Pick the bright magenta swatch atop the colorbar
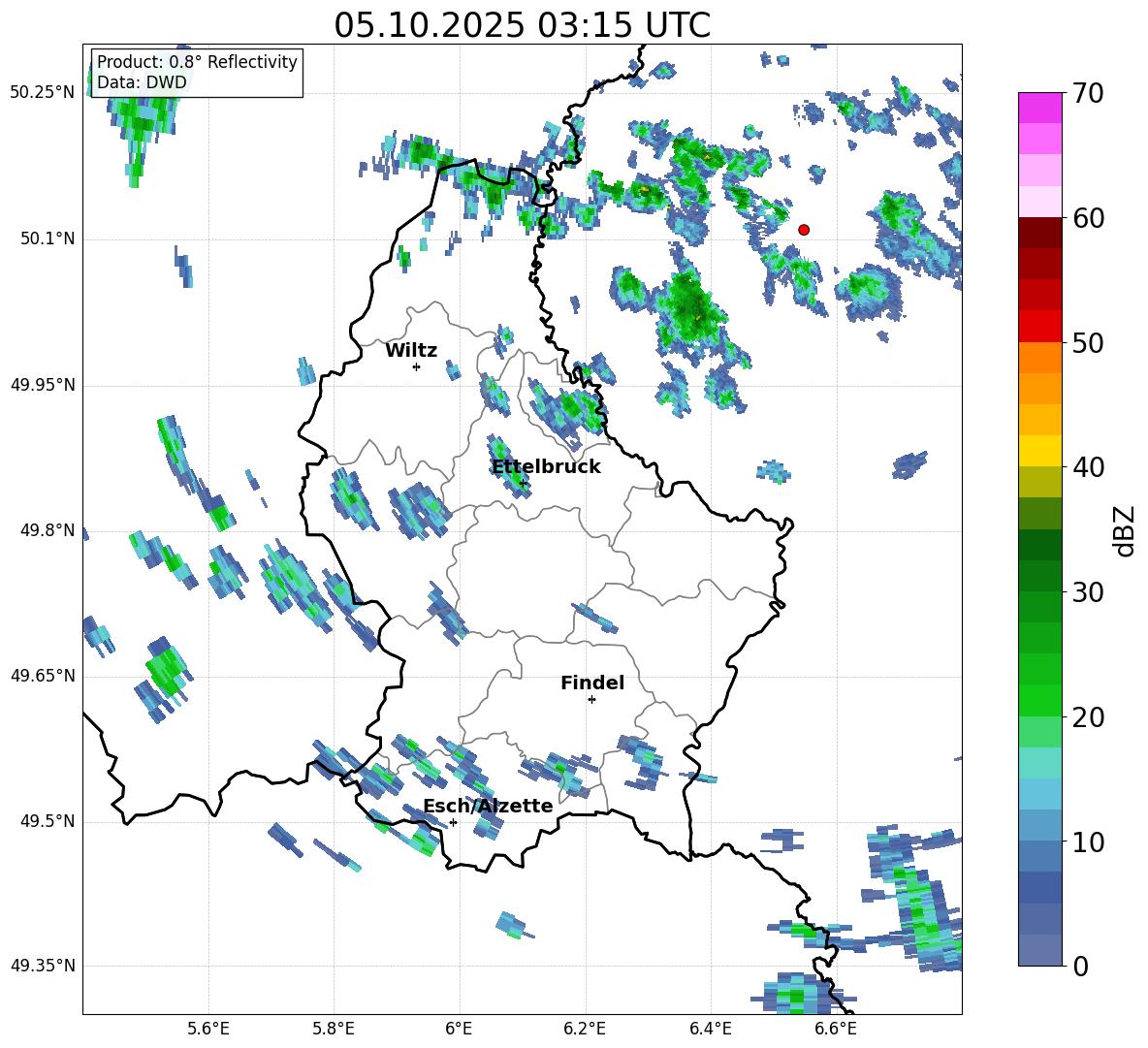The height and width of the screenshot is (1048, 1148). point(1040,108)
